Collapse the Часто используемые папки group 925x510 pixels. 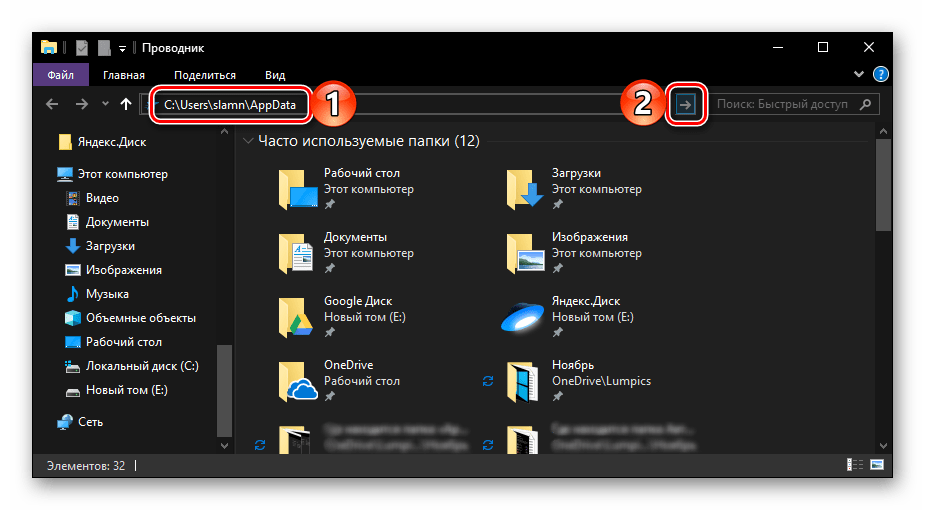click(248, 142)
